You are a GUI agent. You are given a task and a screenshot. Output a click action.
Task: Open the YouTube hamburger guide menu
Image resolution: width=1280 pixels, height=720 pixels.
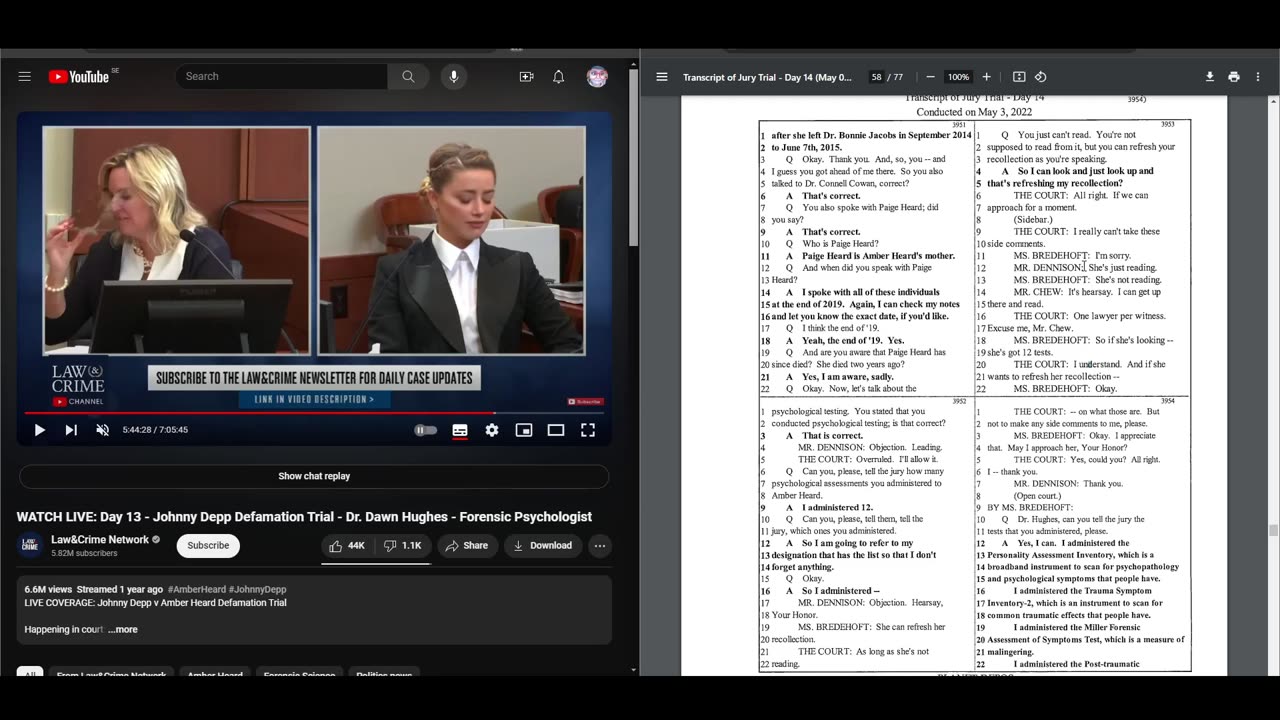point(24,77)
